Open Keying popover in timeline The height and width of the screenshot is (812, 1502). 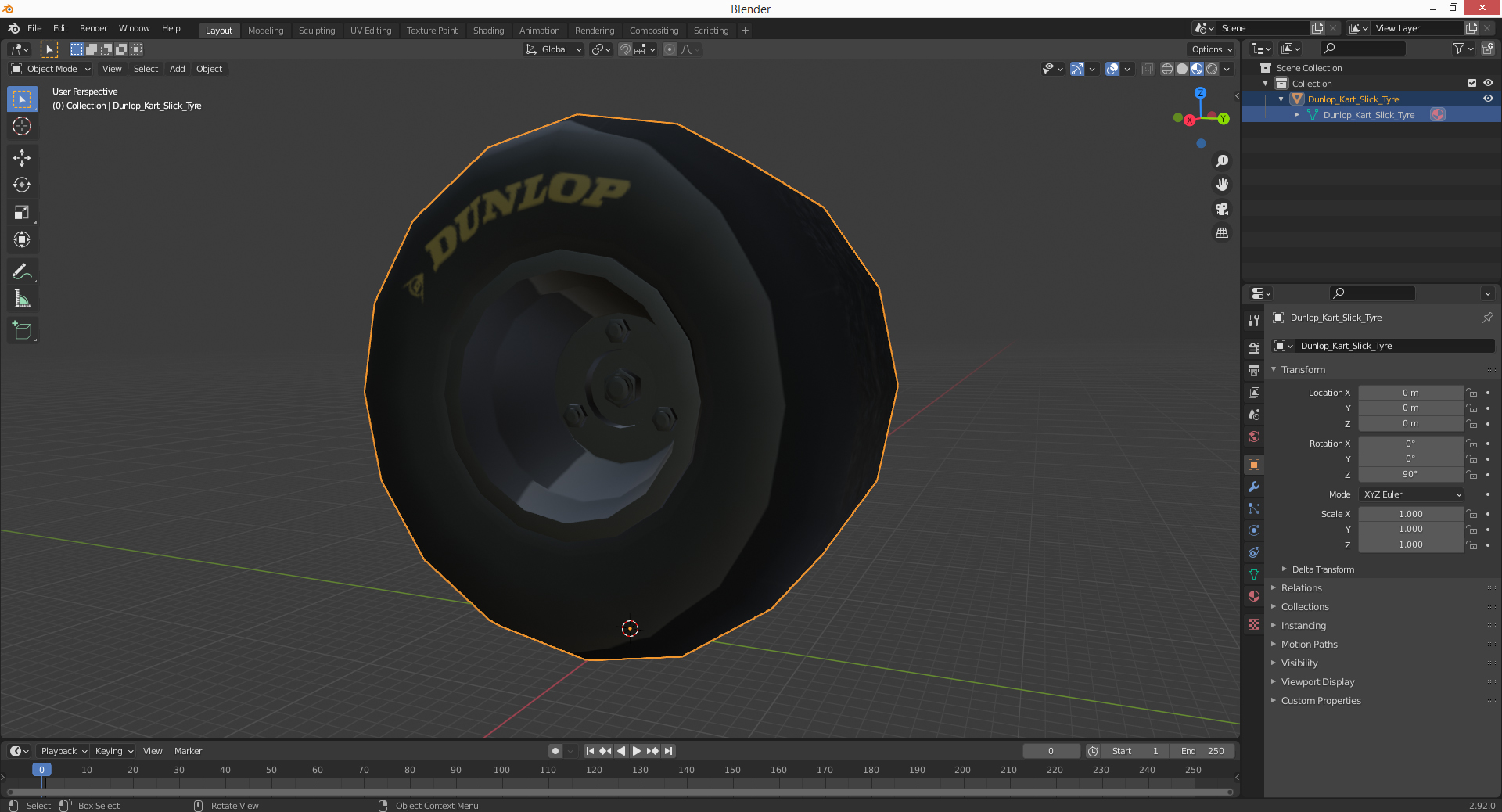(x=113, y=751)
